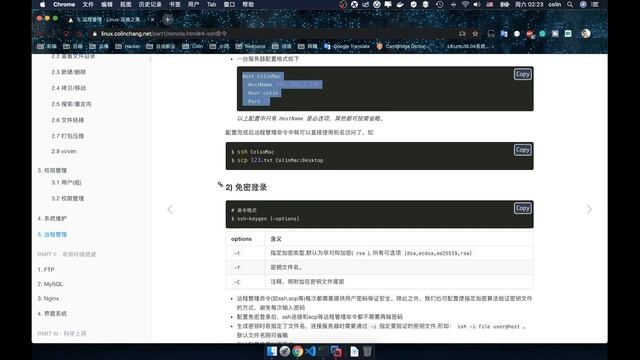Open the Cambridge Dictionary bookmark
The width and height of the screenshot is (640, 360).
402,47
